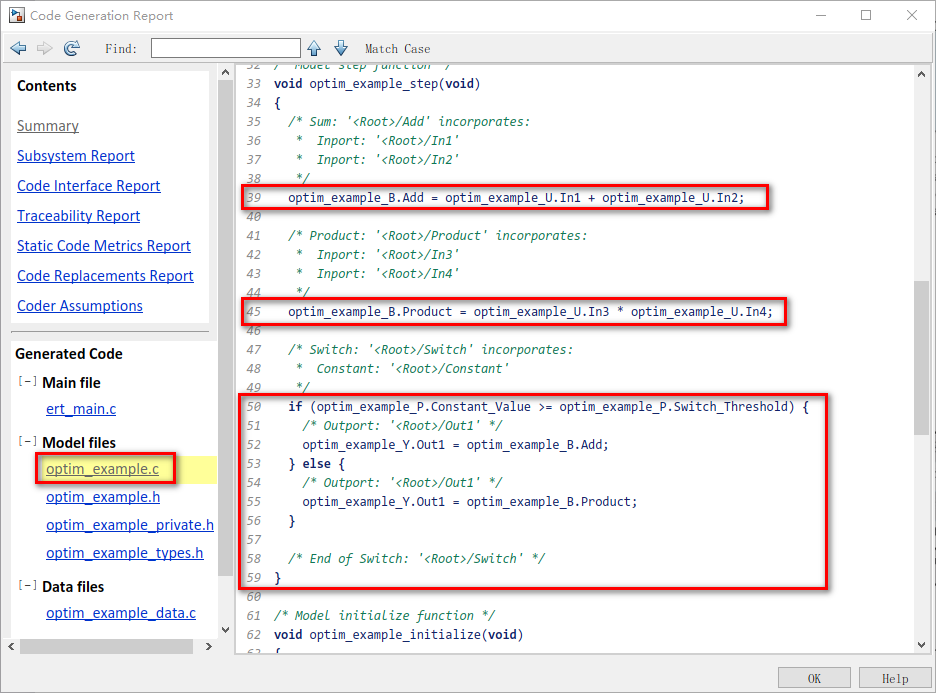Click the report application icon in the title bar
The width and height of the screenshot is (936, 693).
(15, 15)
